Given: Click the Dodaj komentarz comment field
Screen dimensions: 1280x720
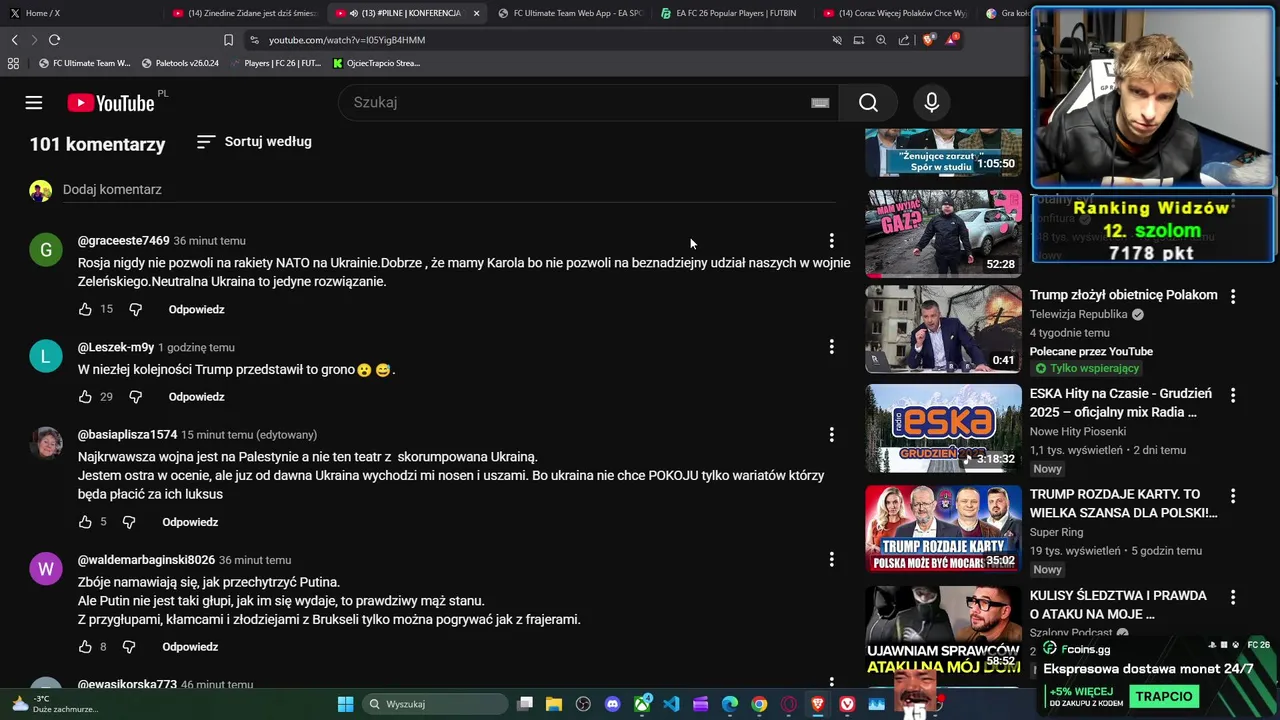Looking at the screenshot, I should (448, 190).
